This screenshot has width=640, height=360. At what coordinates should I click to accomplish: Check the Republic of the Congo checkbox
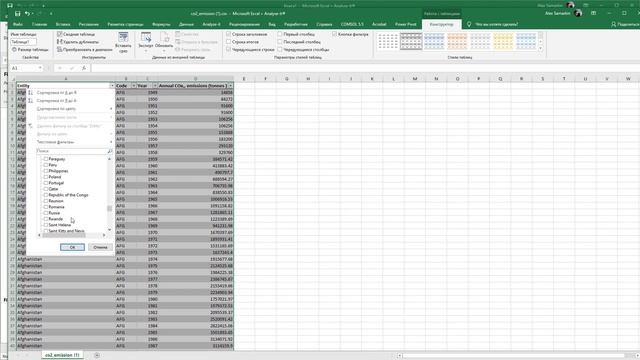pyautogui.click(x=46, y=195)
